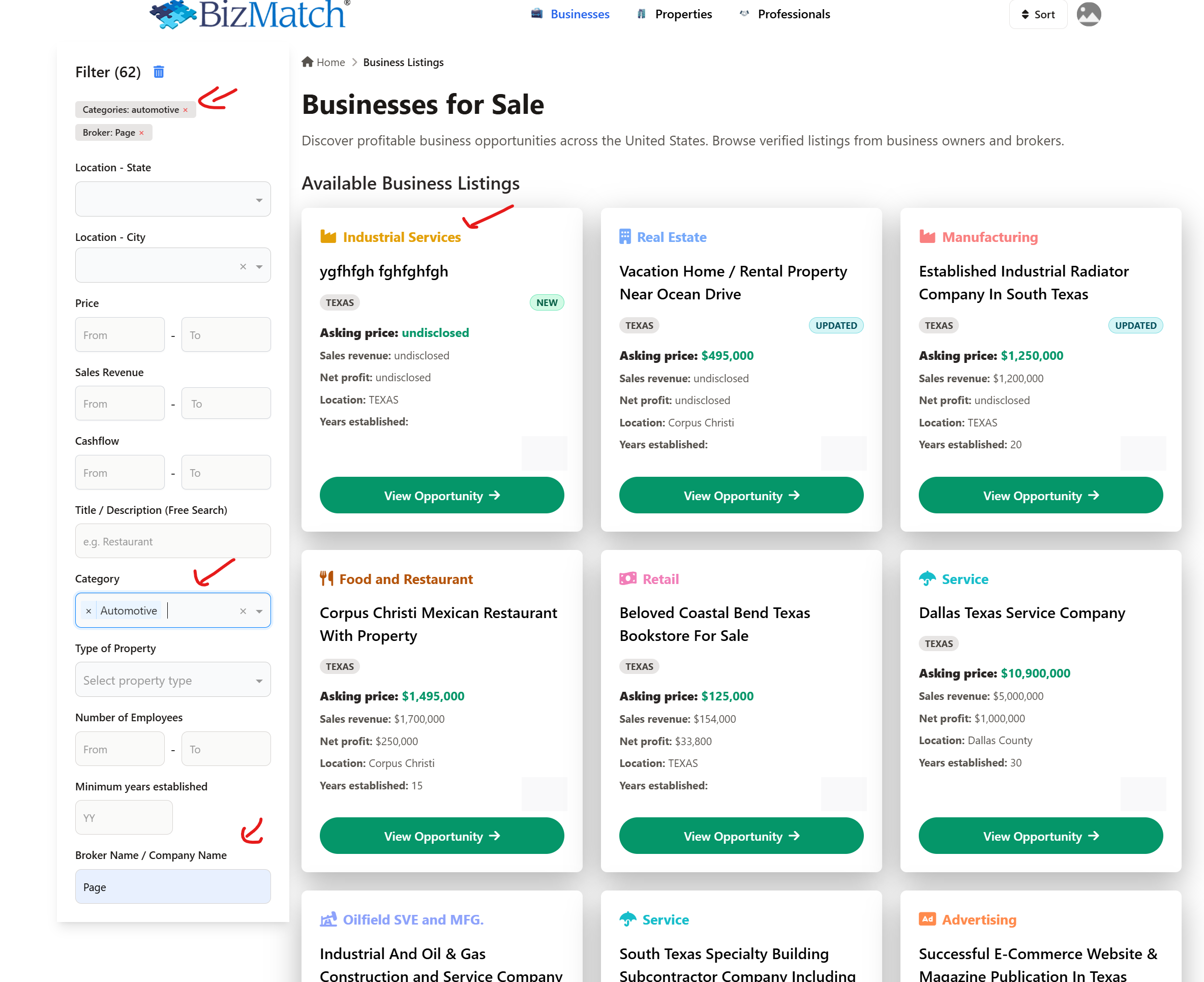Clear all selections in Category dropdown

[x=243, y=611]
